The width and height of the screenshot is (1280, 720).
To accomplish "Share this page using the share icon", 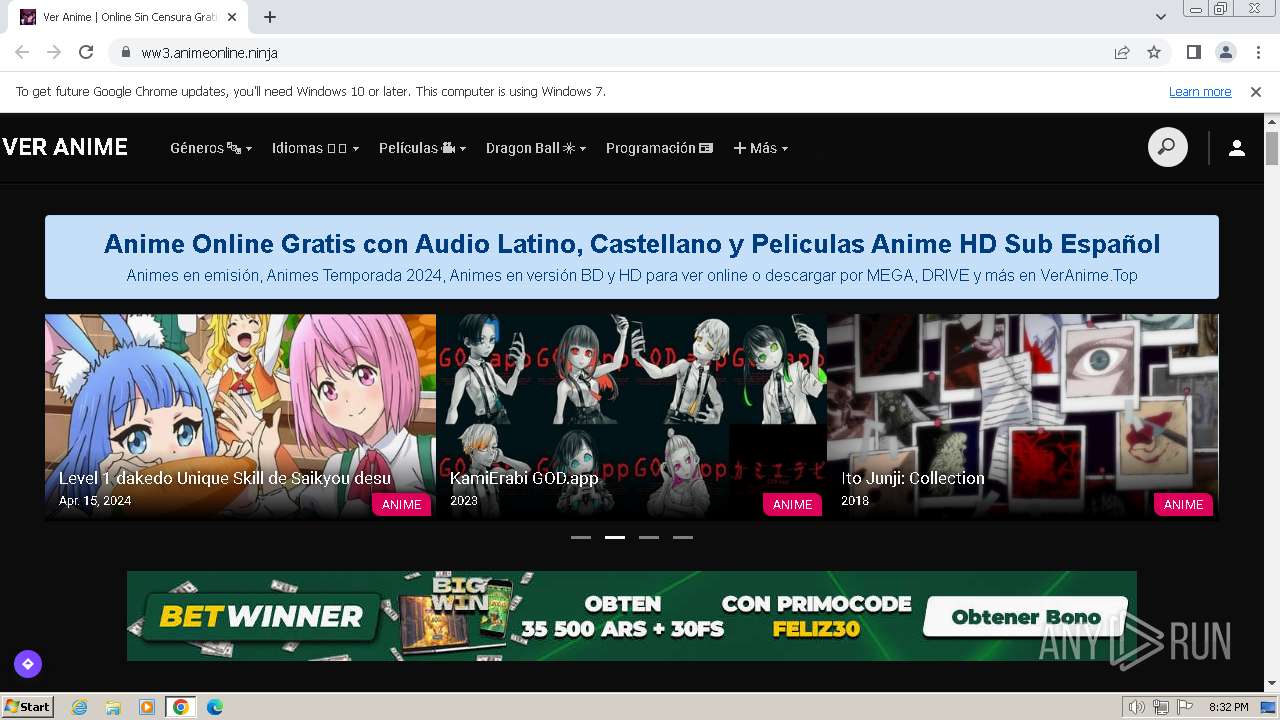I will pos(1122,52).
